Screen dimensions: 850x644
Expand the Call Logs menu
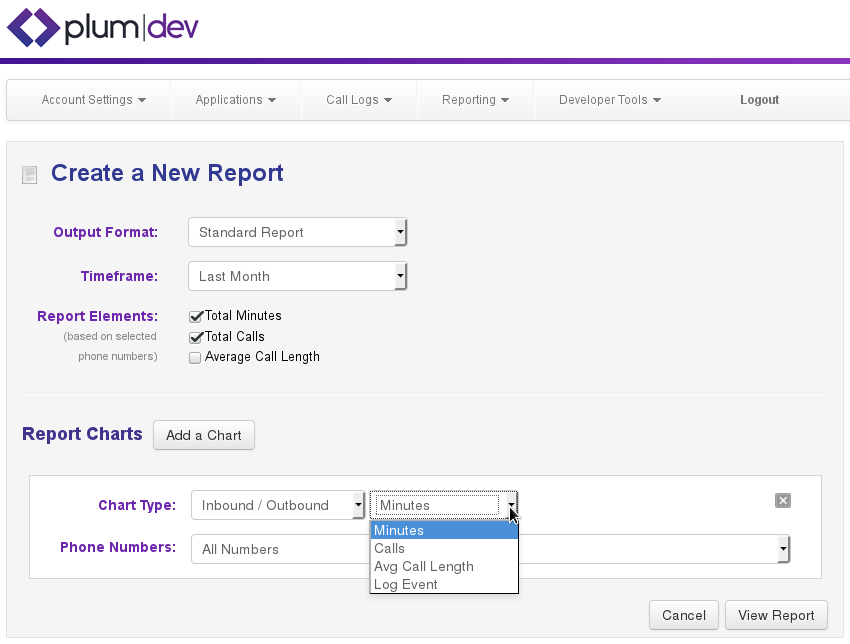[358, 100]
